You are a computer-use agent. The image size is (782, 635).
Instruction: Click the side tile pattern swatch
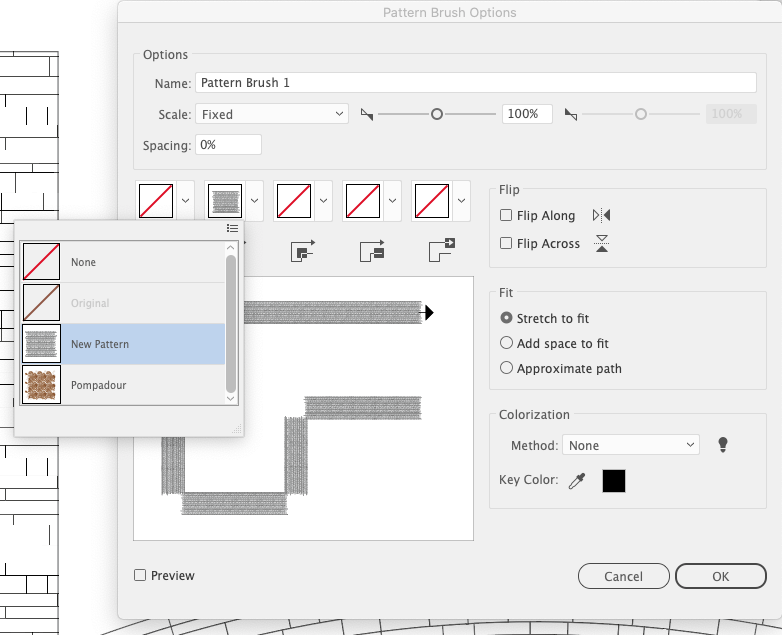(x=225, y=200)
